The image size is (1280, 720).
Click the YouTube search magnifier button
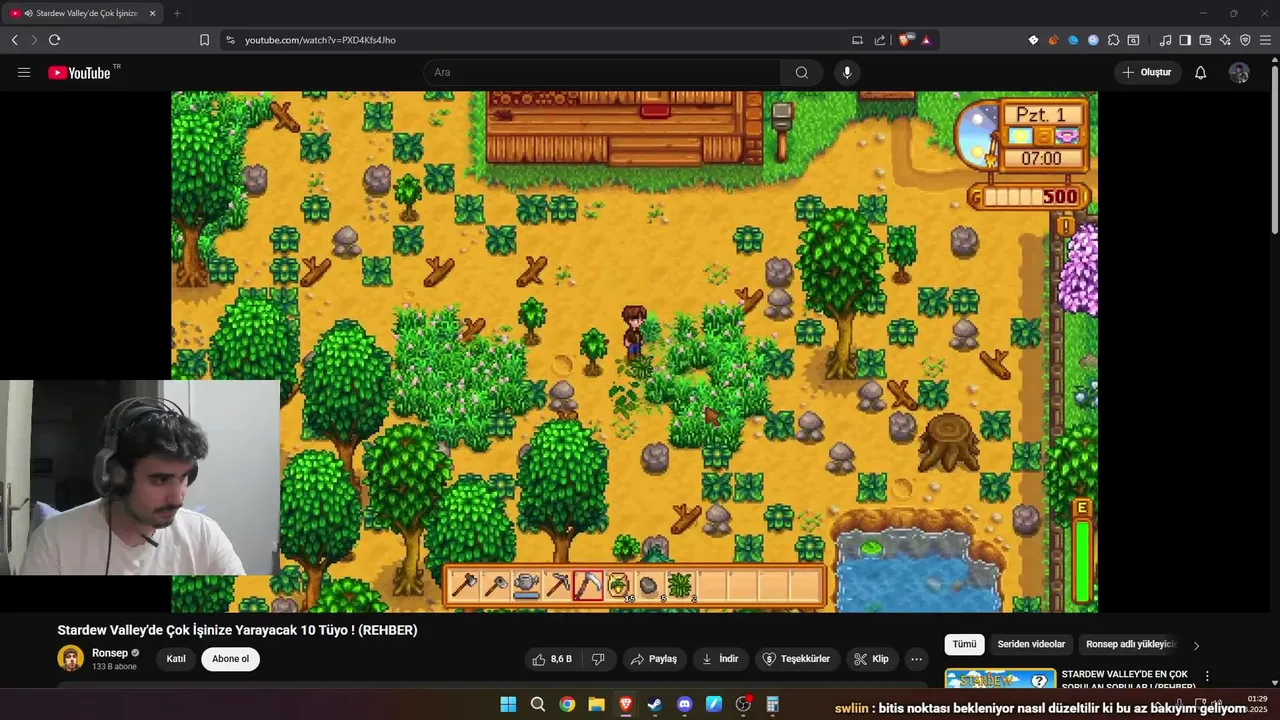pyautogui.click(x=802, y=72)
